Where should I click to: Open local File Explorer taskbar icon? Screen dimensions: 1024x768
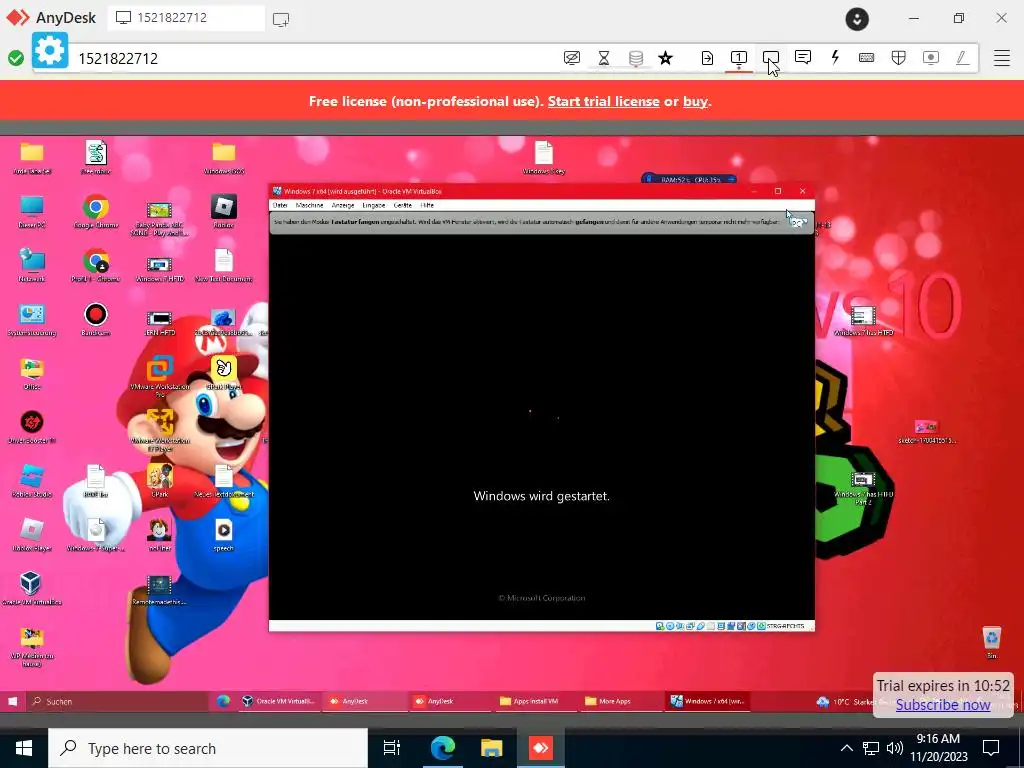click(x=491, y=748)
